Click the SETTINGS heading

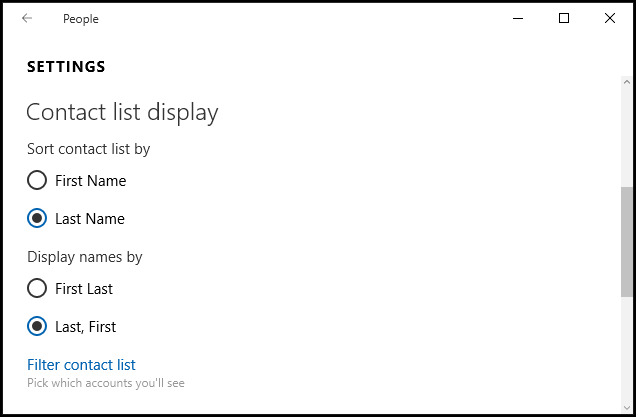[x=66, y=67]
